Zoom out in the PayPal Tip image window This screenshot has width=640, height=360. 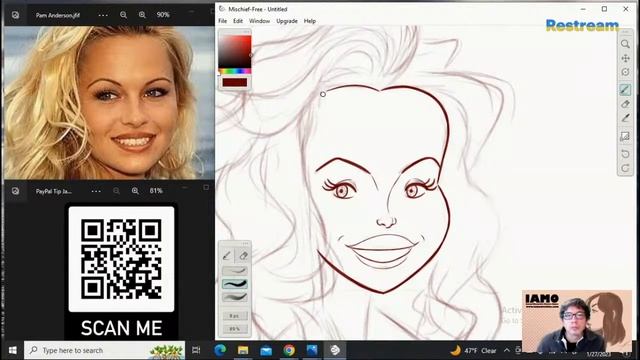pos(116,191)
